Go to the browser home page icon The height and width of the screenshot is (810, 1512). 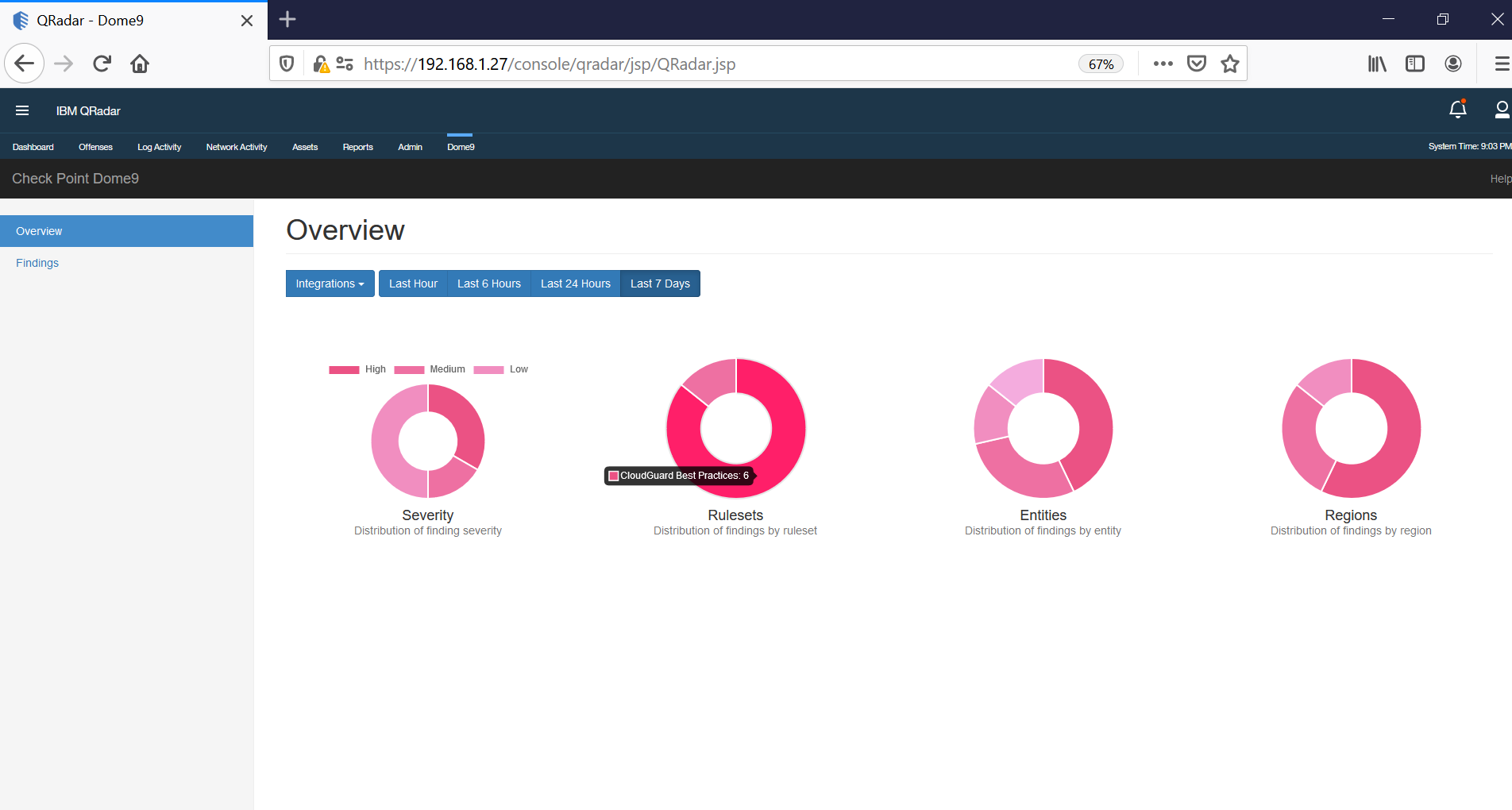coord(140,64)
